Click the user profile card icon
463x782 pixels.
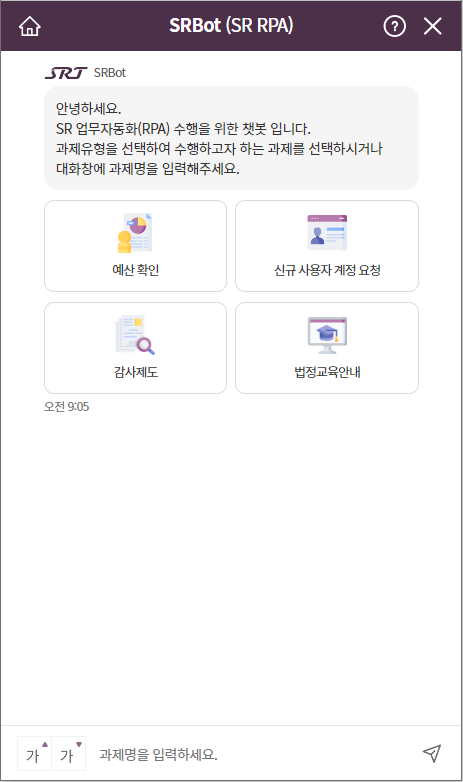coord(327,232)
